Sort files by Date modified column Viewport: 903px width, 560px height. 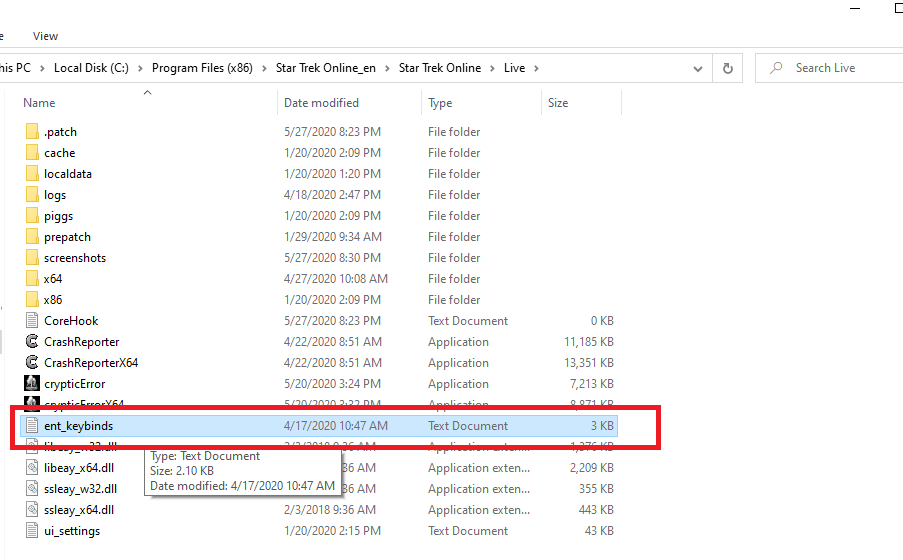click(x=321, y=103)
